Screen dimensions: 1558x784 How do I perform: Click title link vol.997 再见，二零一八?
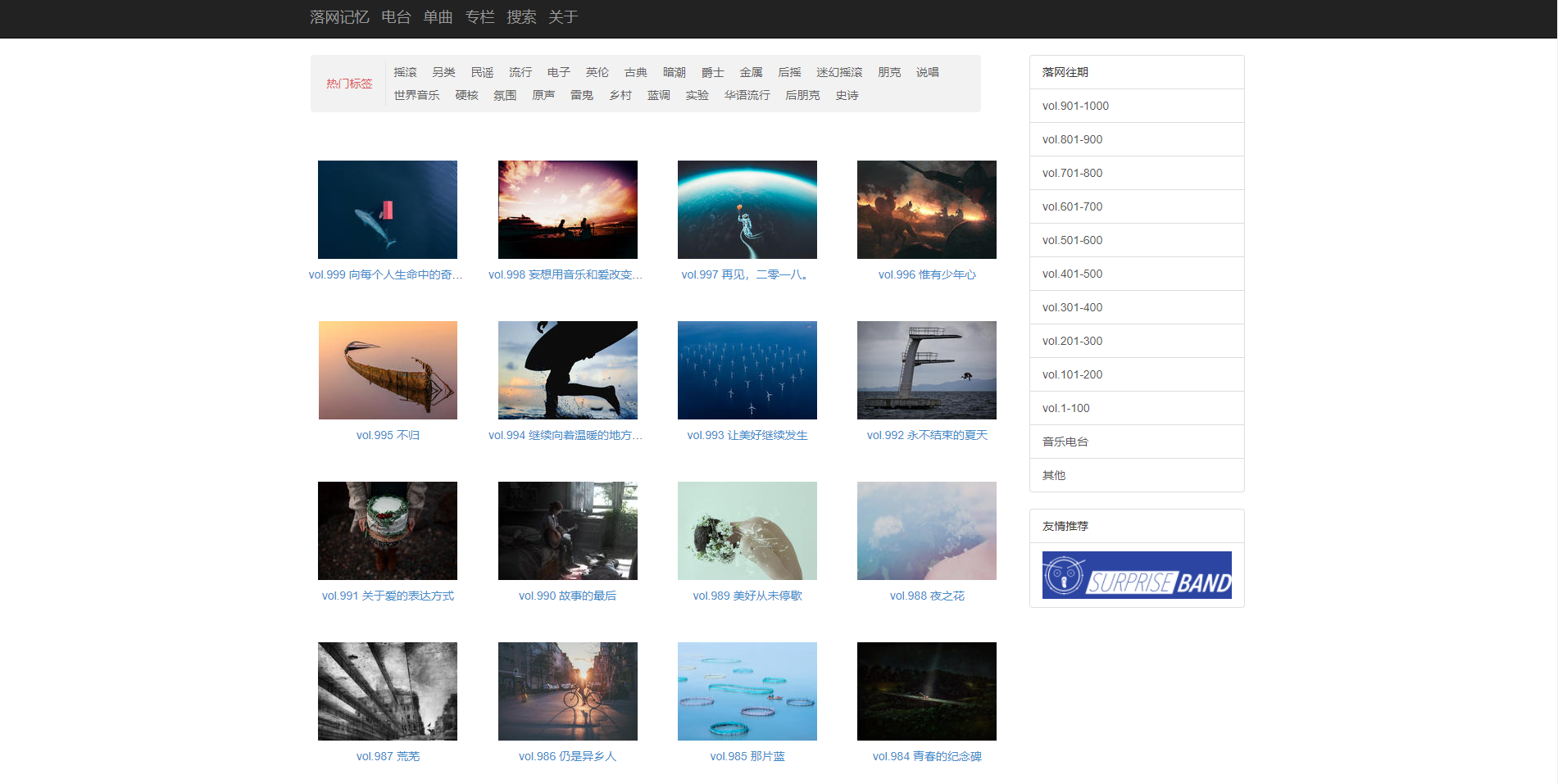(x=747, y=274)
